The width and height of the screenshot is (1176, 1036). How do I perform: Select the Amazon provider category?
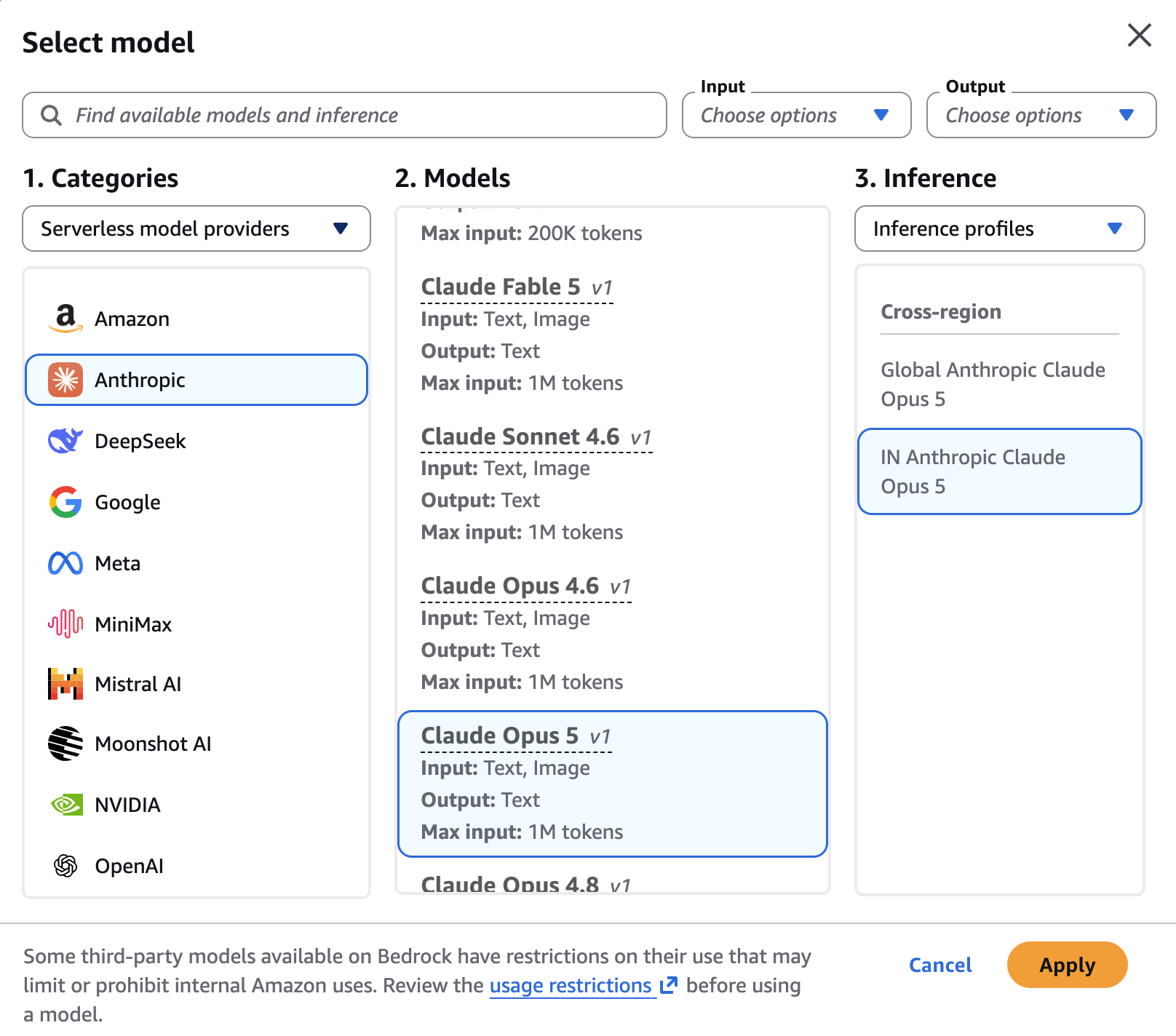196,319
